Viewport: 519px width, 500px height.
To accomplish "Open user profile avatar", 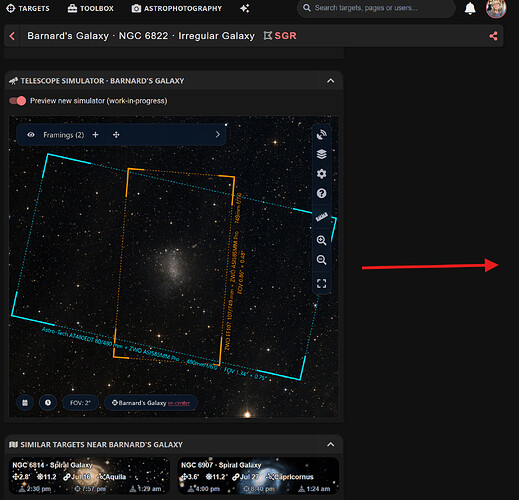I will click(496, 8).
